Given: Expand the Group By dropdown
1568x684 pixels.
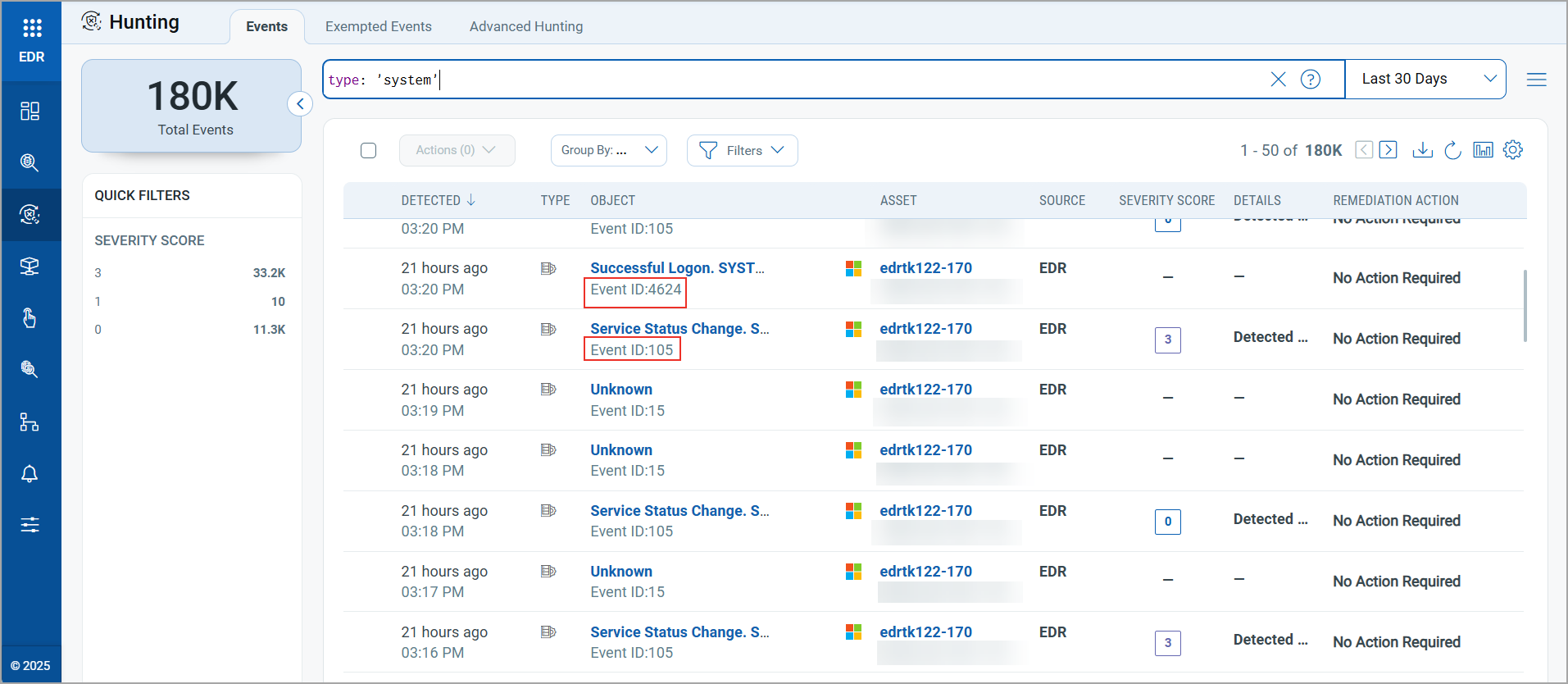Looking at the screenshot, I should click(608, 151).
